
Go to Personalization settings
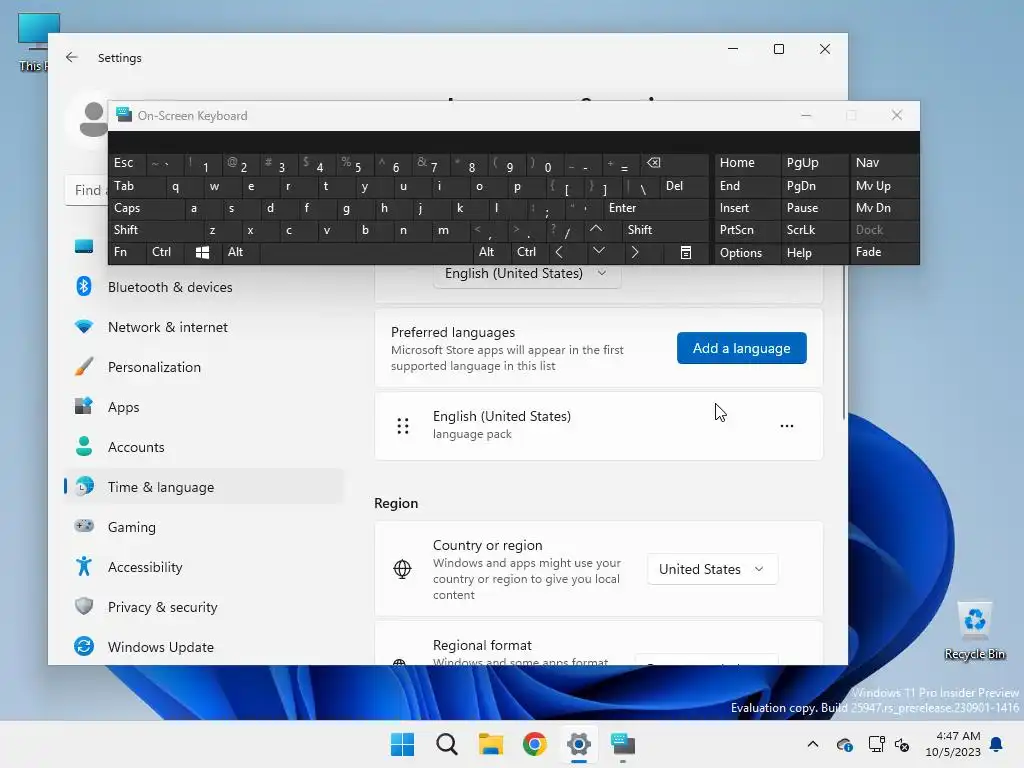point(204,367)
